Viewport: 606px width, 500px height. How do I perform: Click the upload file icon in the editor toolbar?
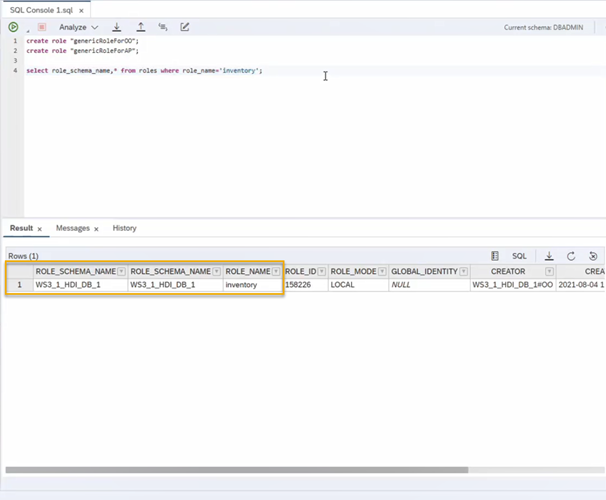point(141,27)
